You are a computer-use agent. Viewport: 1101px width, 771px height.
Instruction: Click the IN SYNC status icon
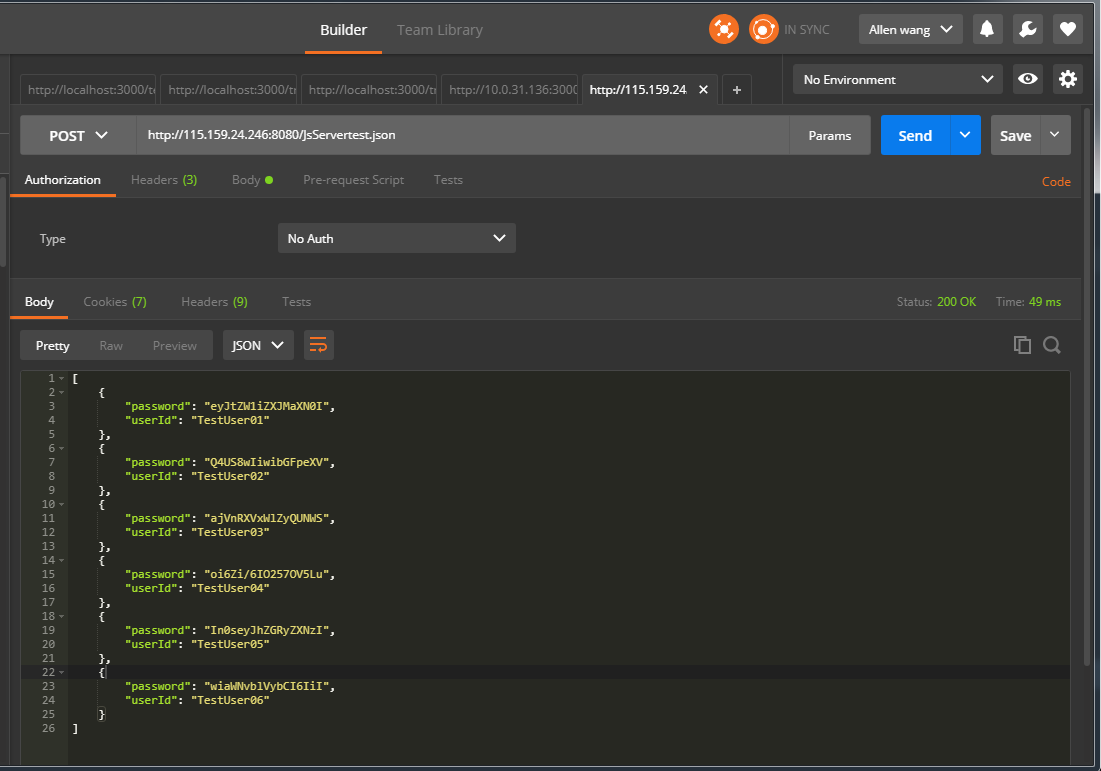pos(763,29)
